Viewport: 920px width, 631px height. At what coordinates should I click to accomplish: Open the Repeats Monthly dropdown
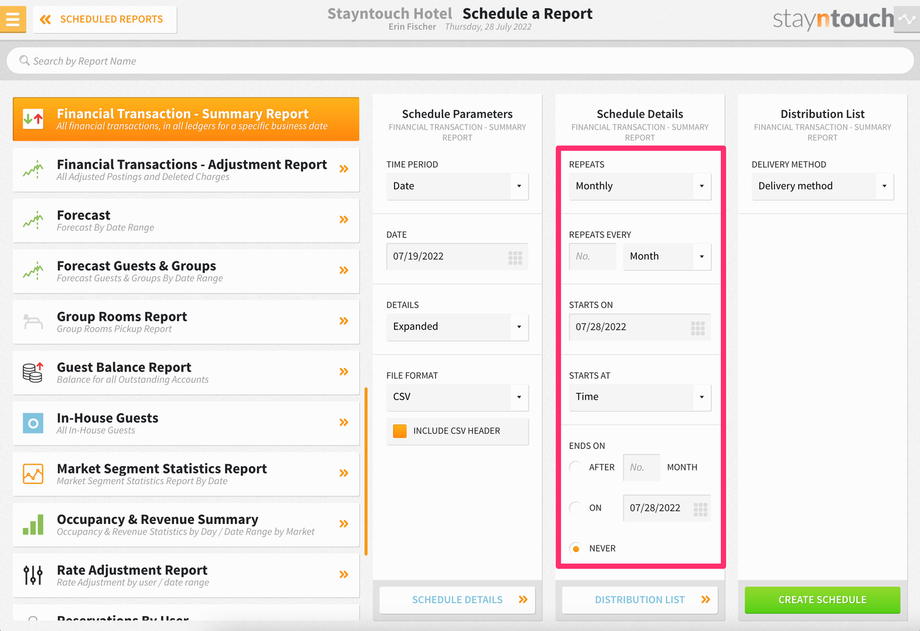[640, 186]
